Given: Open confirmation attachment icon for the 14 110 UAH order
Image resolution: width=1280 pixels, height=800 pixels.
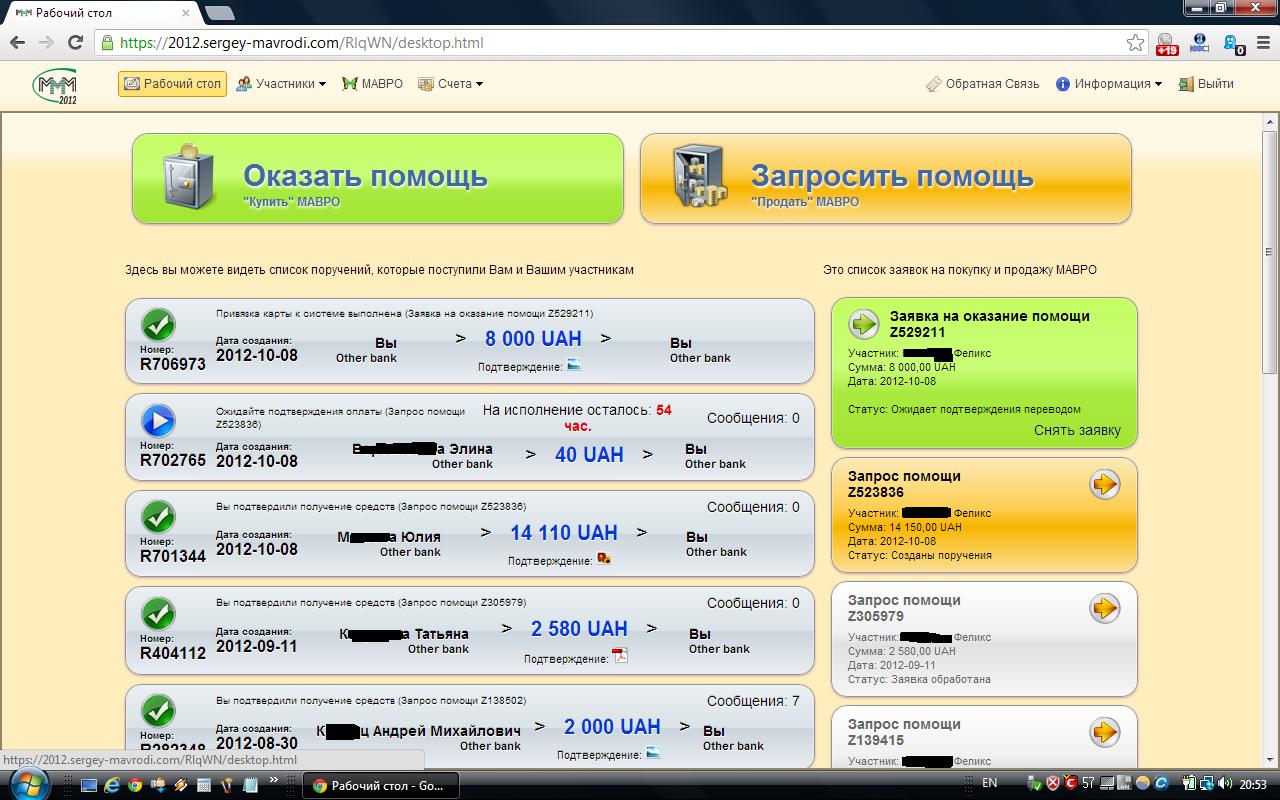Looking at the screenshot, I should click(604, 559).
